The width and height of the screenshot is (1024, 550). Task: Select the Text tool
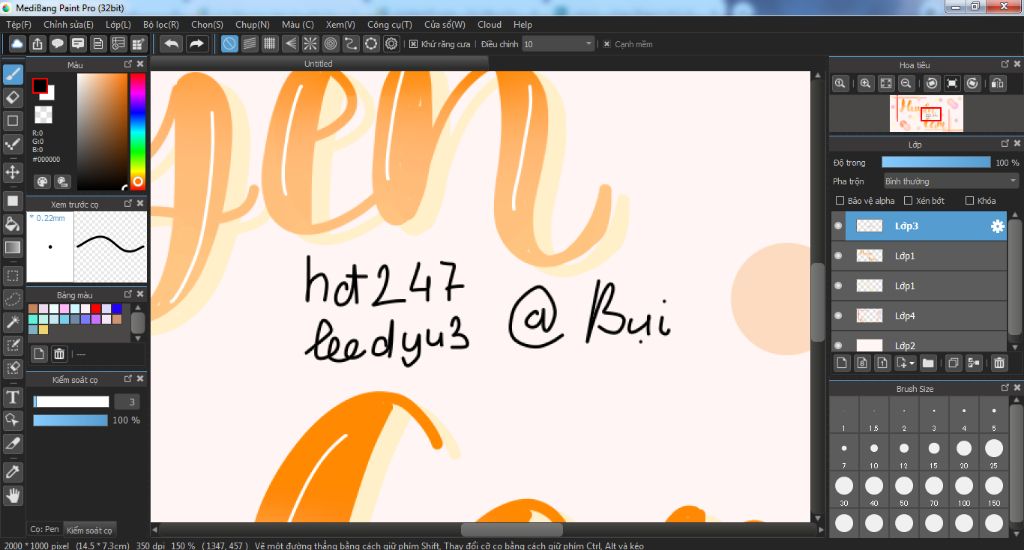(13, 397)
